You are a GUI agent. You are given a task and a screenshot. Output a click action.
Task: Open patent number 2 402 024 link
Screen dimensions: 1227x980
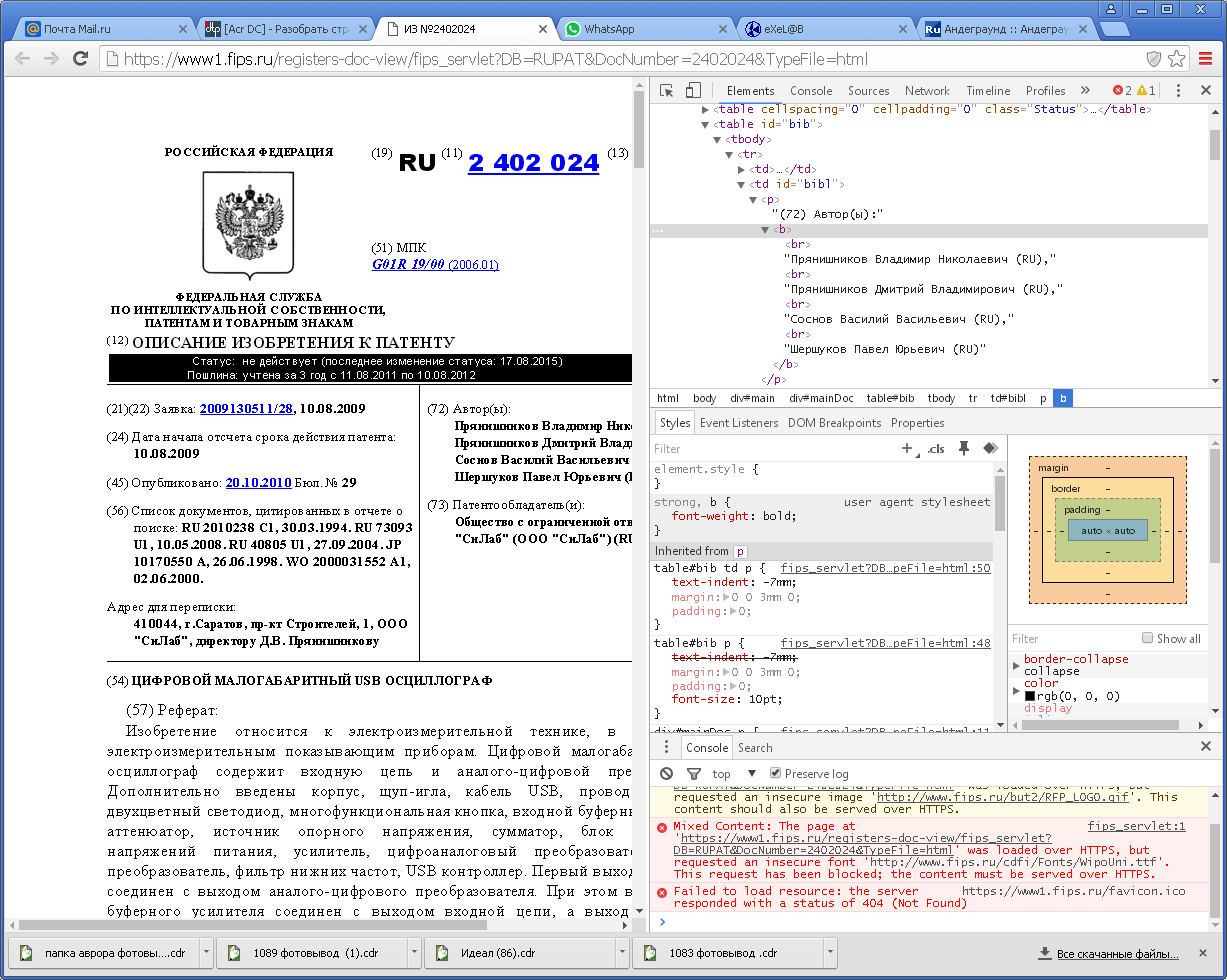pos(533,162)
